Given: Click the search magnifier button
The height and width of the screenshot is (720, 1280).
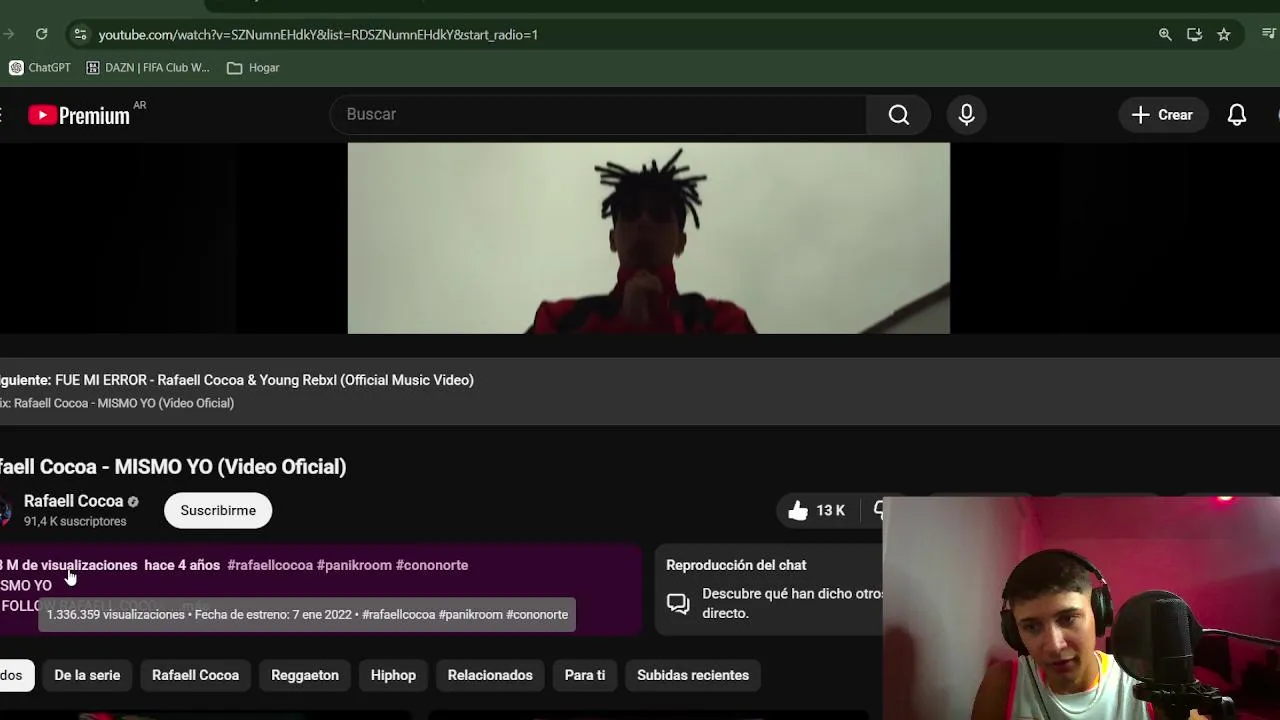Looking at the screenshot, I should [899, 115].
